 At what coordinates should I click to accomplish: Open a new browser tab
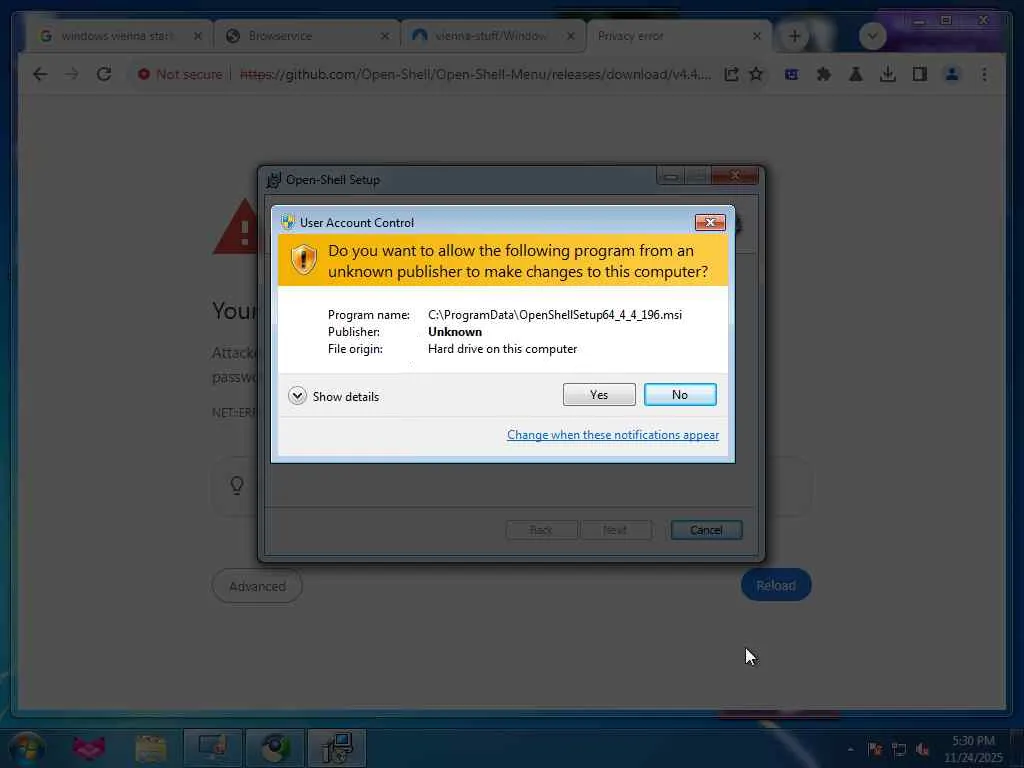click(x=794, y=36)
